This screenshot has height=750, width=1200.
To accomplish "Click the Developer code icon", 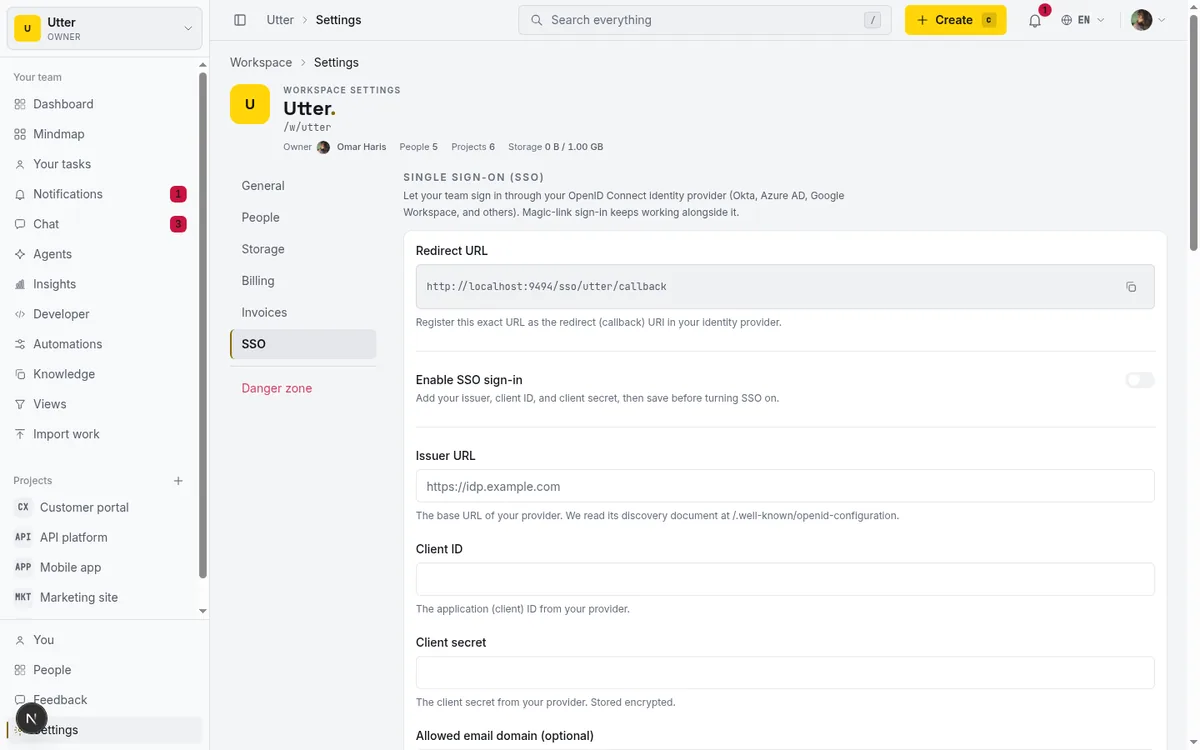I will pos(20,314).
